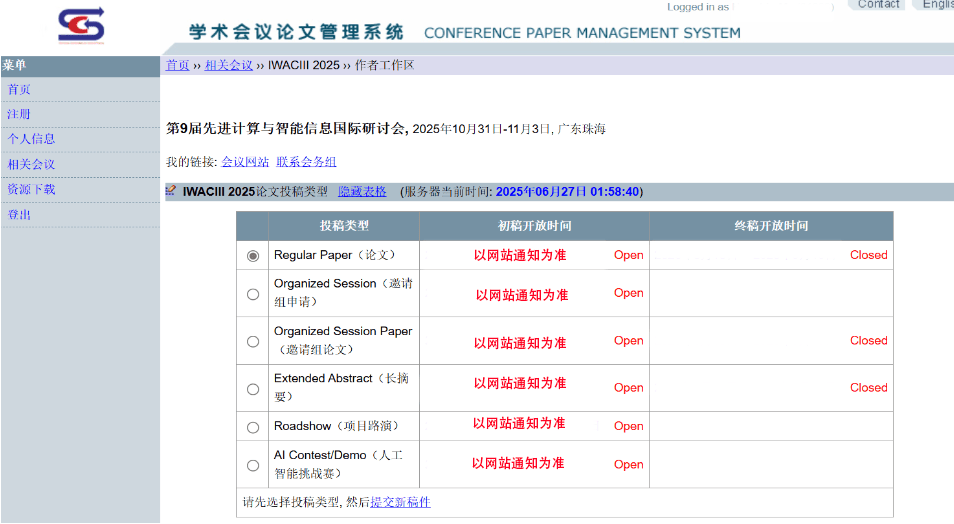The image size is (954, 524).
Task: Go to 个人信息 in sidebar menu
Action: coord(31,140)
